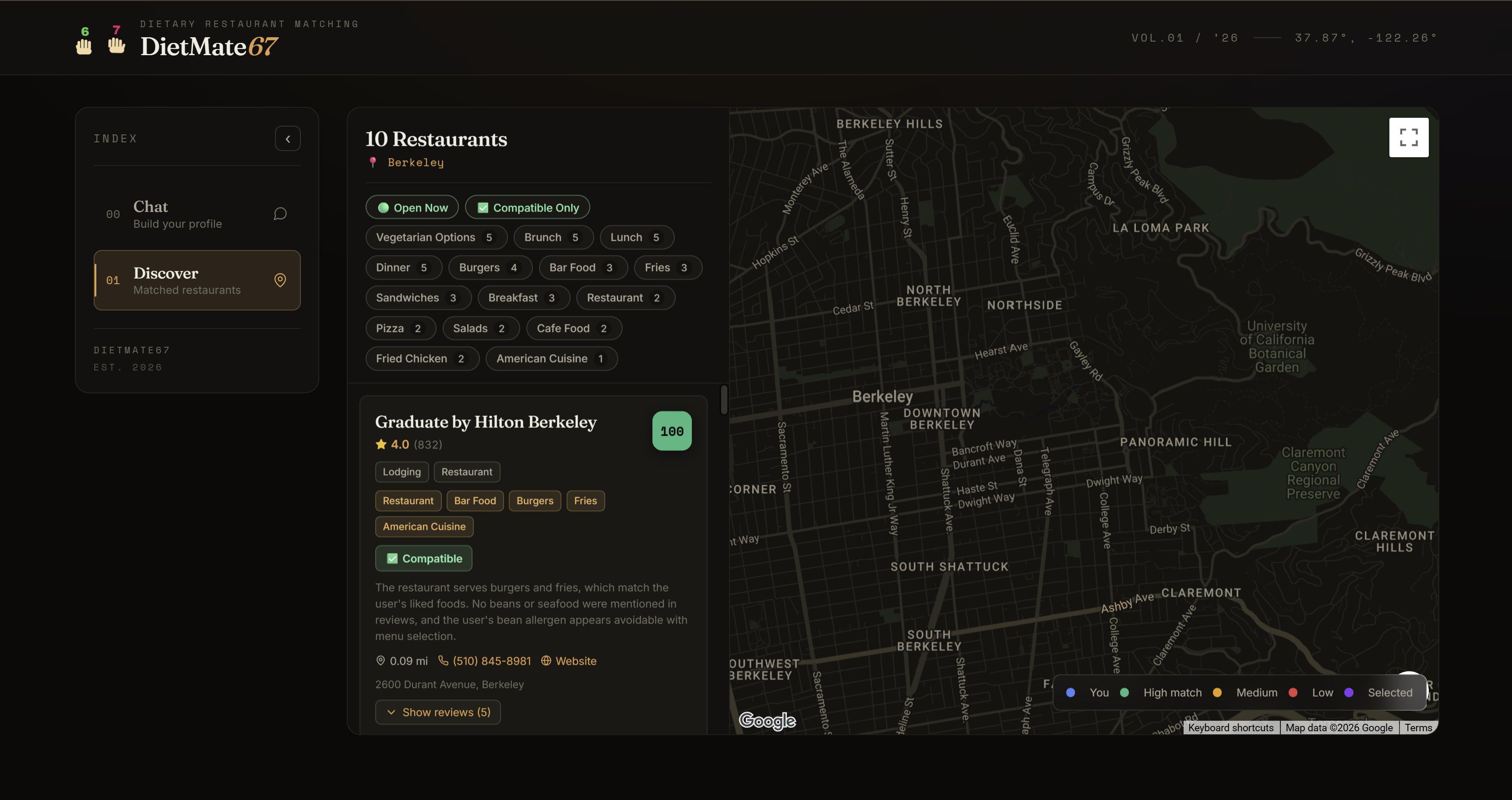
Task: Click the card's gold Burgers tag
Action: click(535, 500)
